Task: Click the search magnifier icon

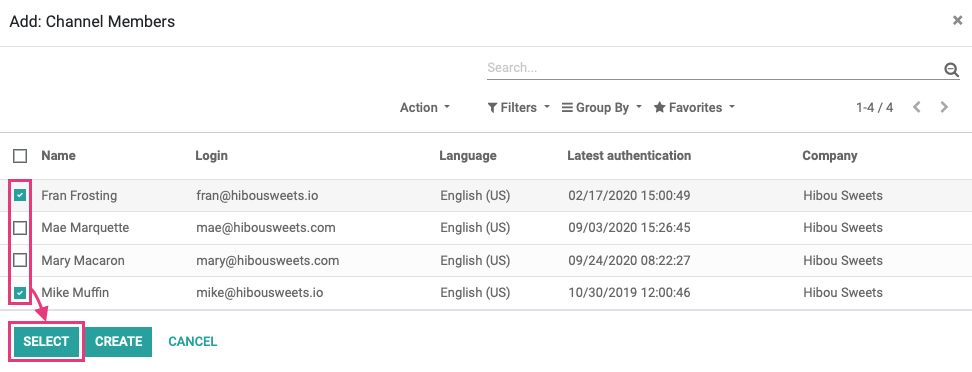Action: 952,69
